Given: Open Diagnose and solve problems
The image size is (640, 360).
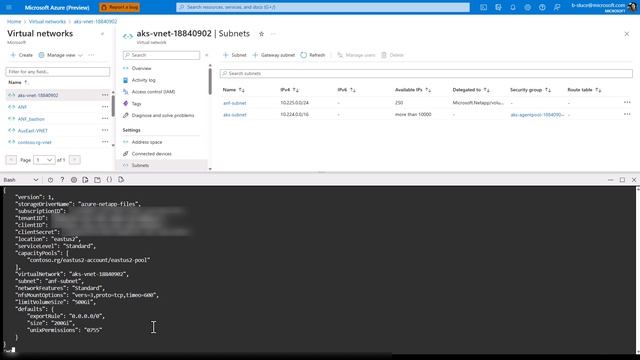Looking at the screenshot, I should coord(163,116).
